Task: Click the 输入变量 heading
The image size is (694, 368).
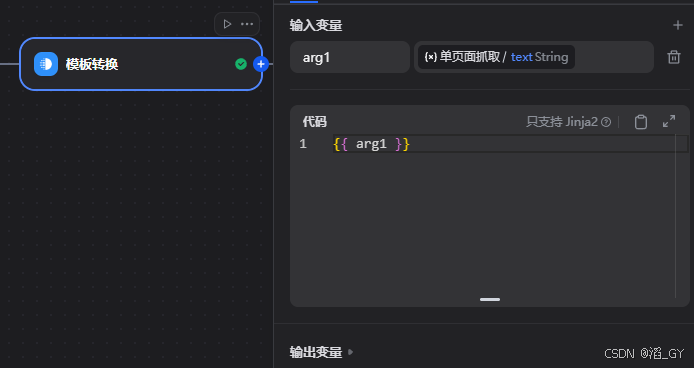Action: 316,25
